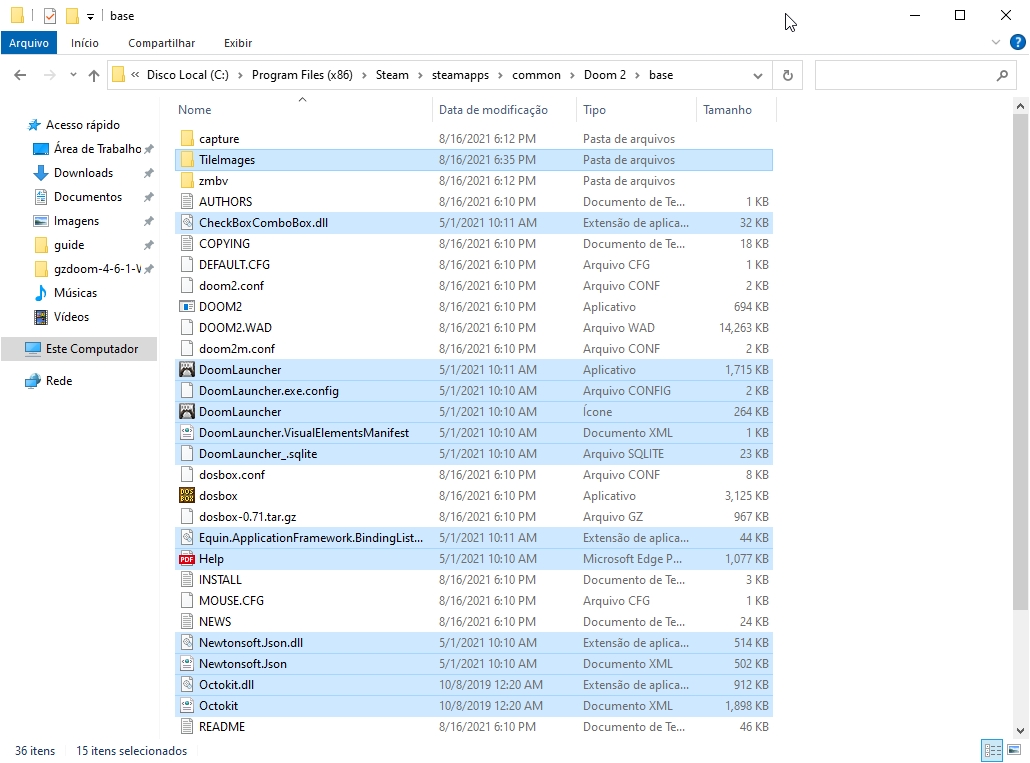Select Newtonsoft.Json.dll file icon
The height and width of the screenshot is (763, 1030).
click(187, 643)
